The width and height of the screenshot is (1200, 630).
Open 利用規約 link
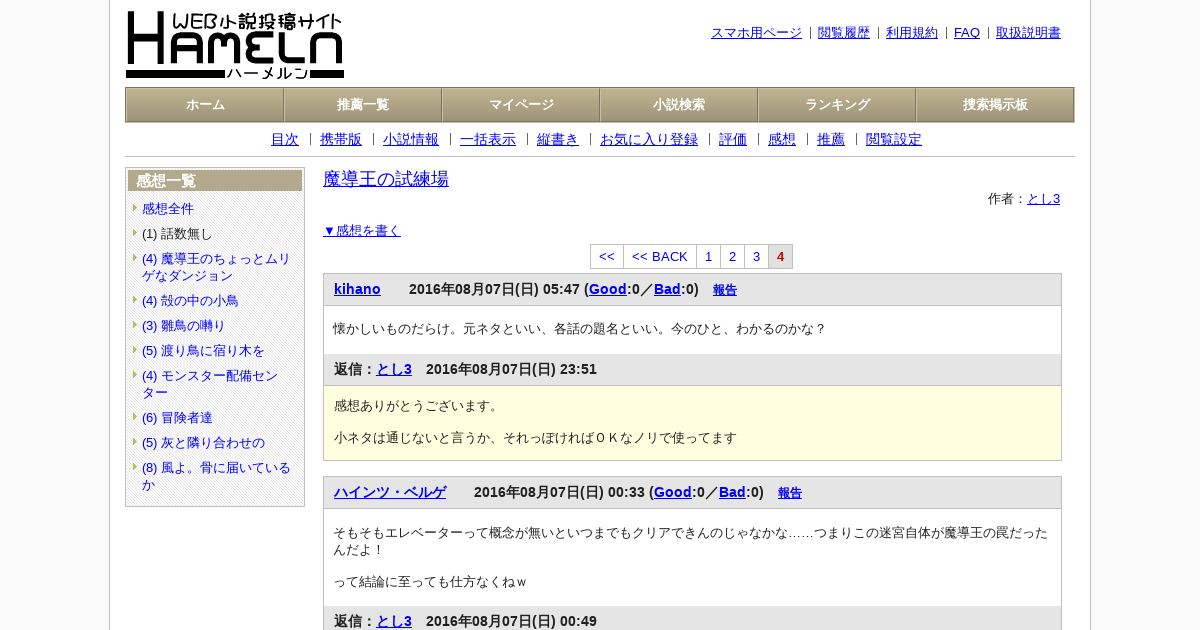pos(912,33)
